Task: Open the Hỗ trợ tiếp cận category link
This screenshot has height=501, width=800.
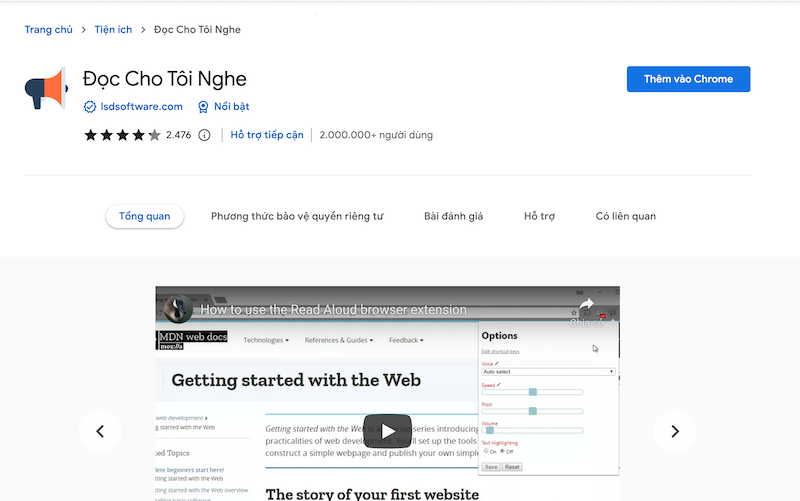Action: [267, 135]
